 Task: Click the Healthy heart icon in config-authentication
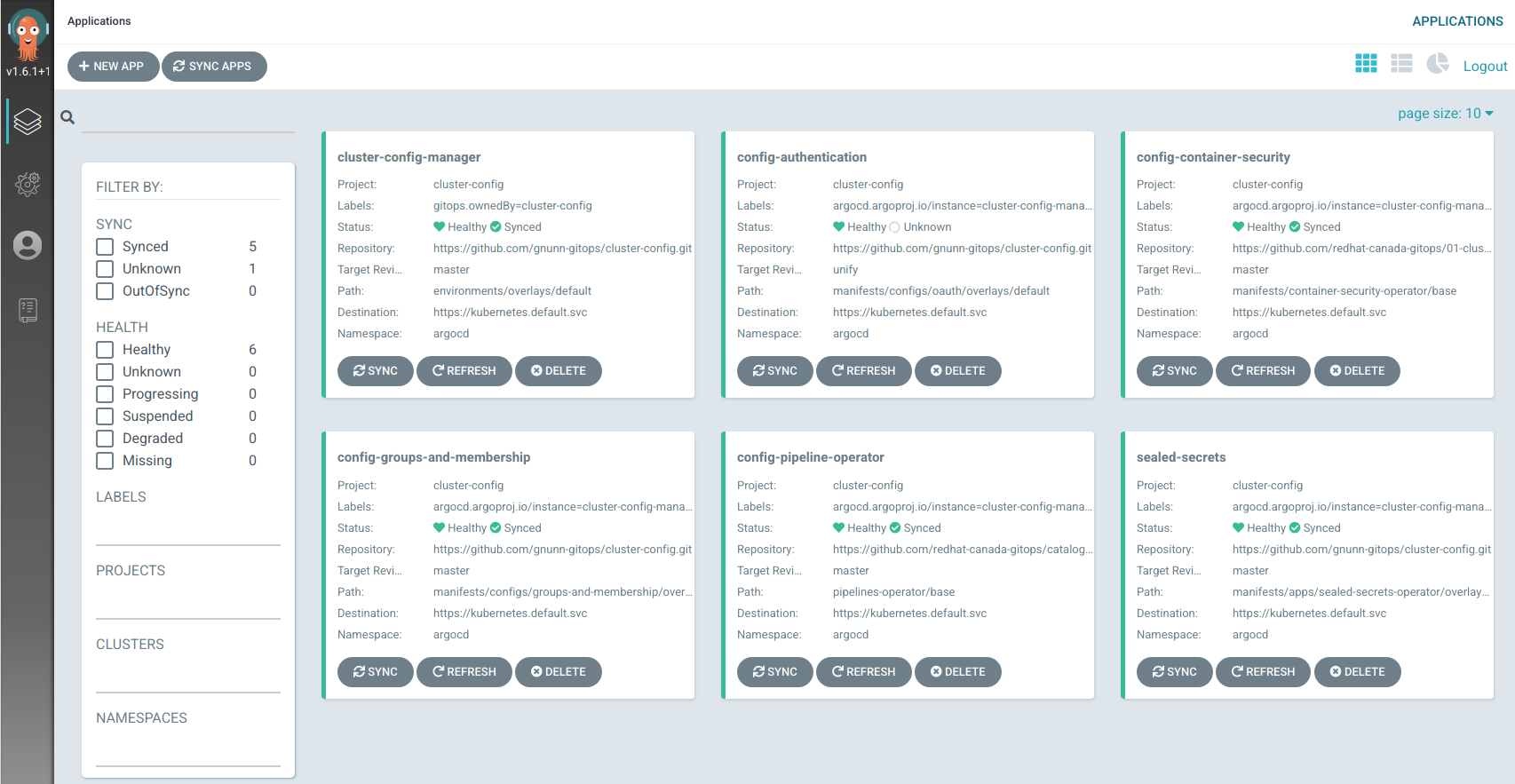point(838,227)
